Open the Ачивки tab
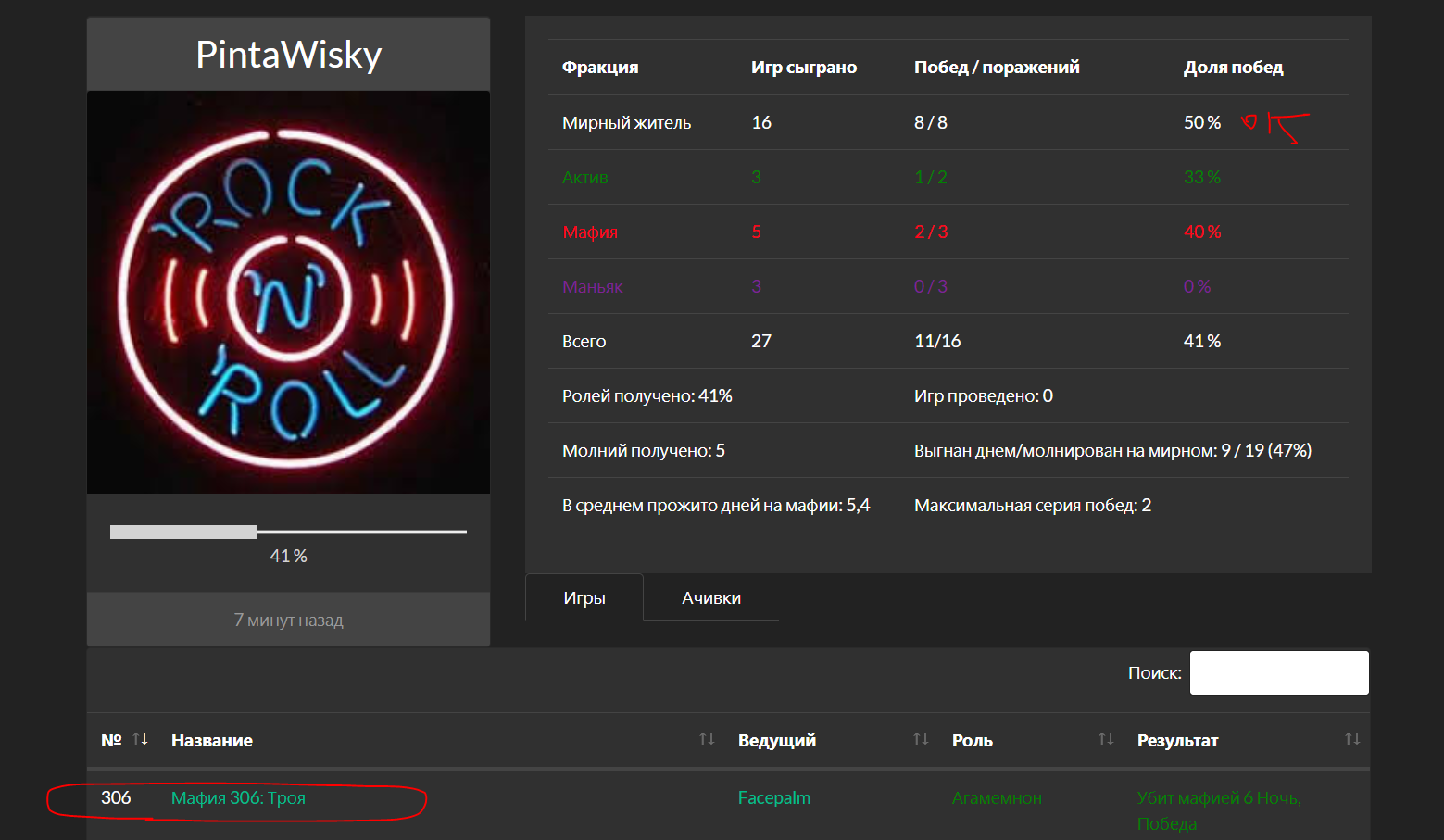Viewport: 1444px width, 840px height. (710, 598)
